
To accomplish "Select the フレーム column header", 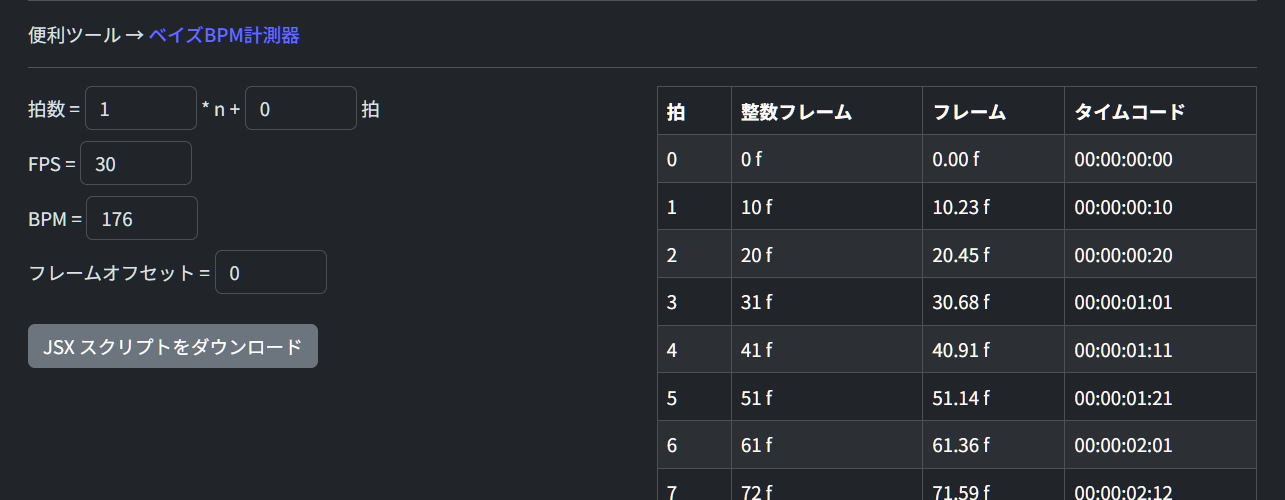I will (x=969, y=112).
